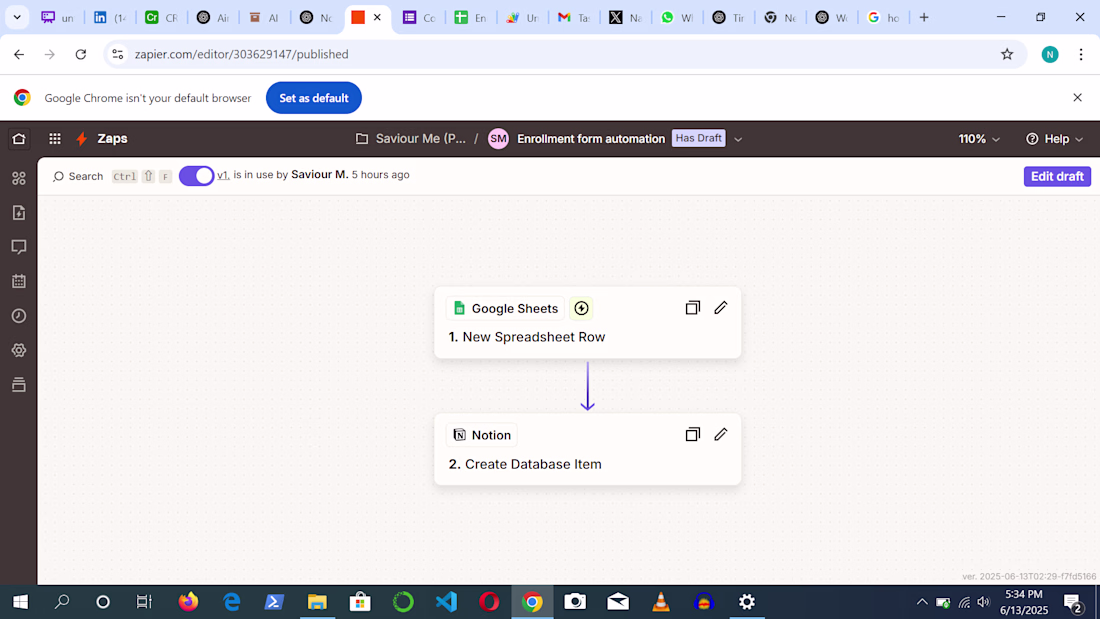Click the Search canvas field

pos(78,176)
